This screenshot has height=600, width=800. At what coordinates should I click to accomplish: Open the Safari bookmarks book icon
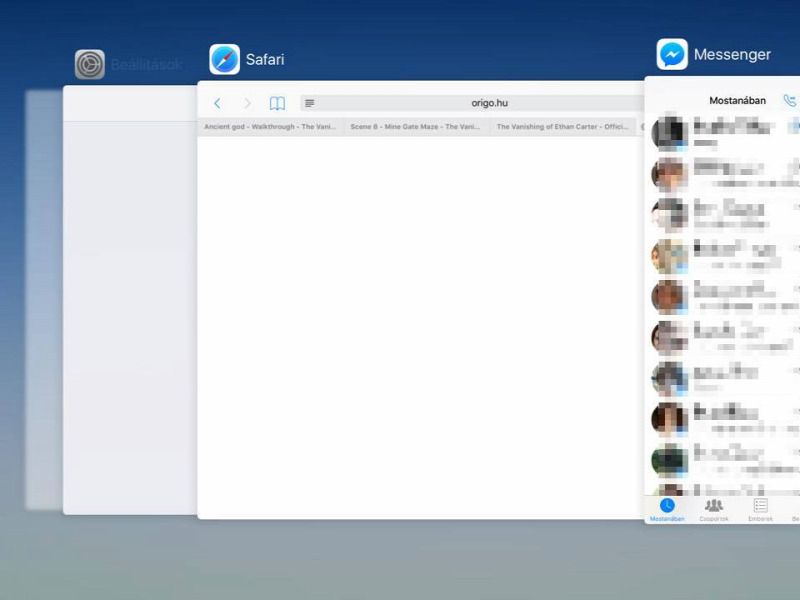pyautogui.click(x=277, y=104)
